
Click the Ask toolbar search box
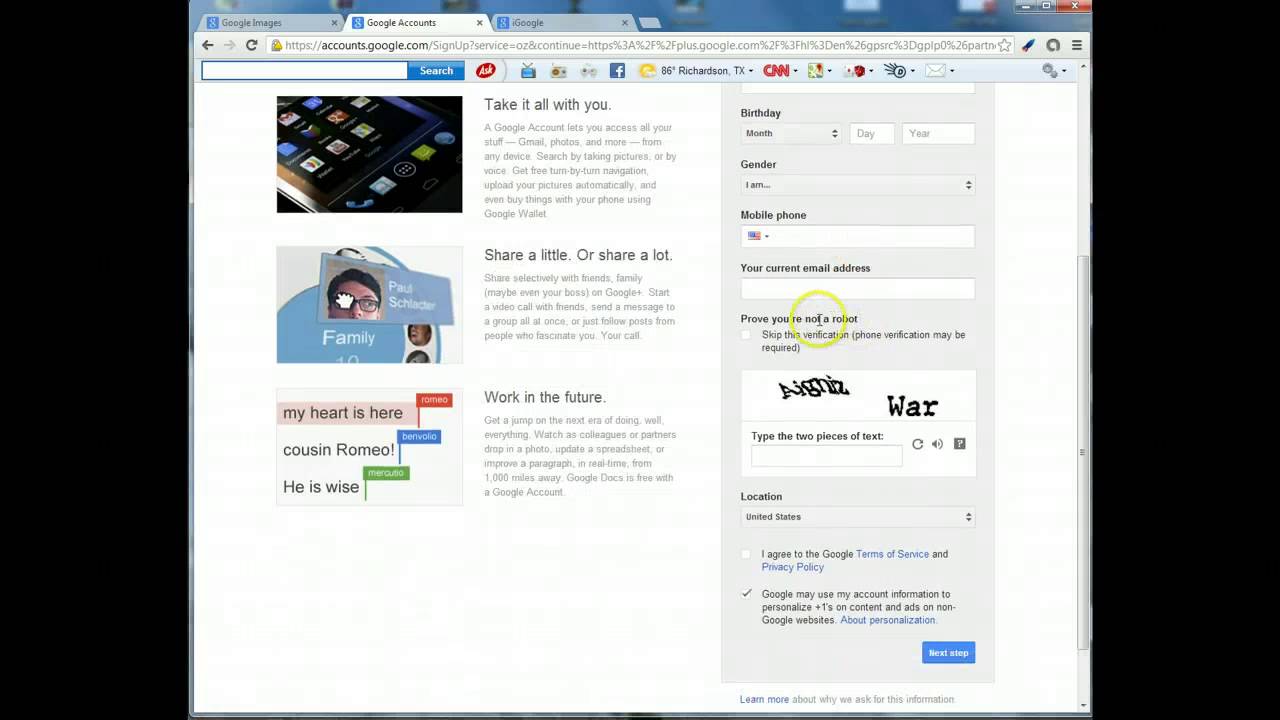coord(304,70)
